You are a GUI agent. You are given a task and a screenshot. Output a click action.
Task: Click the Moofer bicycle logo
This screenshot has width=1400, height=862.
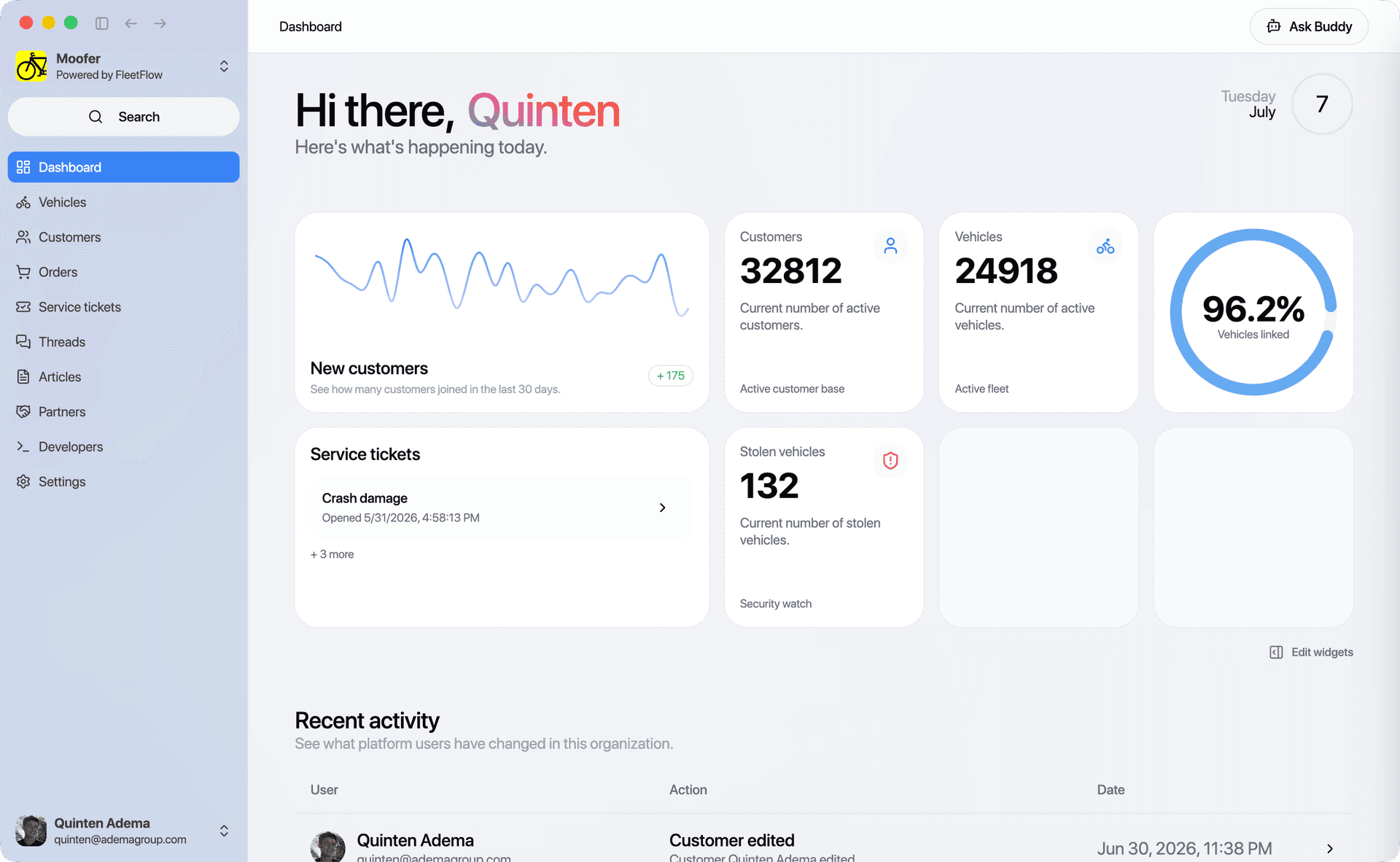pyautogui.click(x=31, y=66)
